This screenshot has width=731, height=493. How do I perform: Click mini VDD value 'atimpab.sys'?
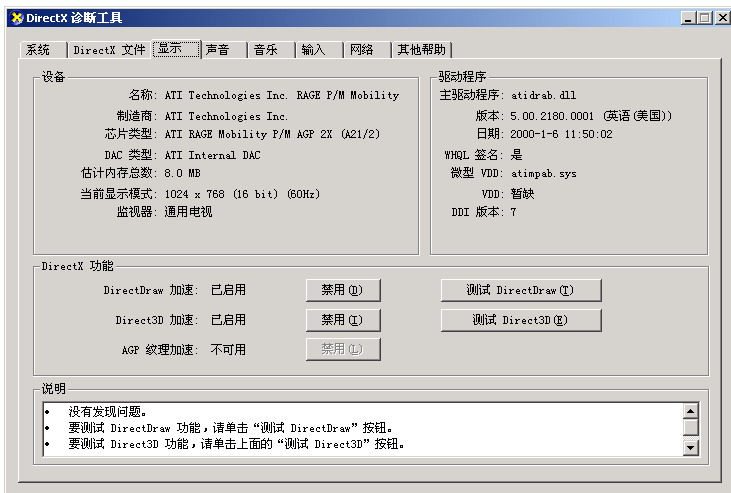[x=544, y=174]
